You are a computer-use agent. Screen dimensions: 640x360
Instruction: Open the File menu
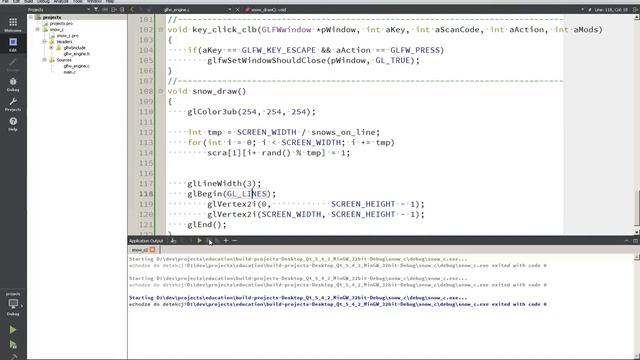coord(5,1)
